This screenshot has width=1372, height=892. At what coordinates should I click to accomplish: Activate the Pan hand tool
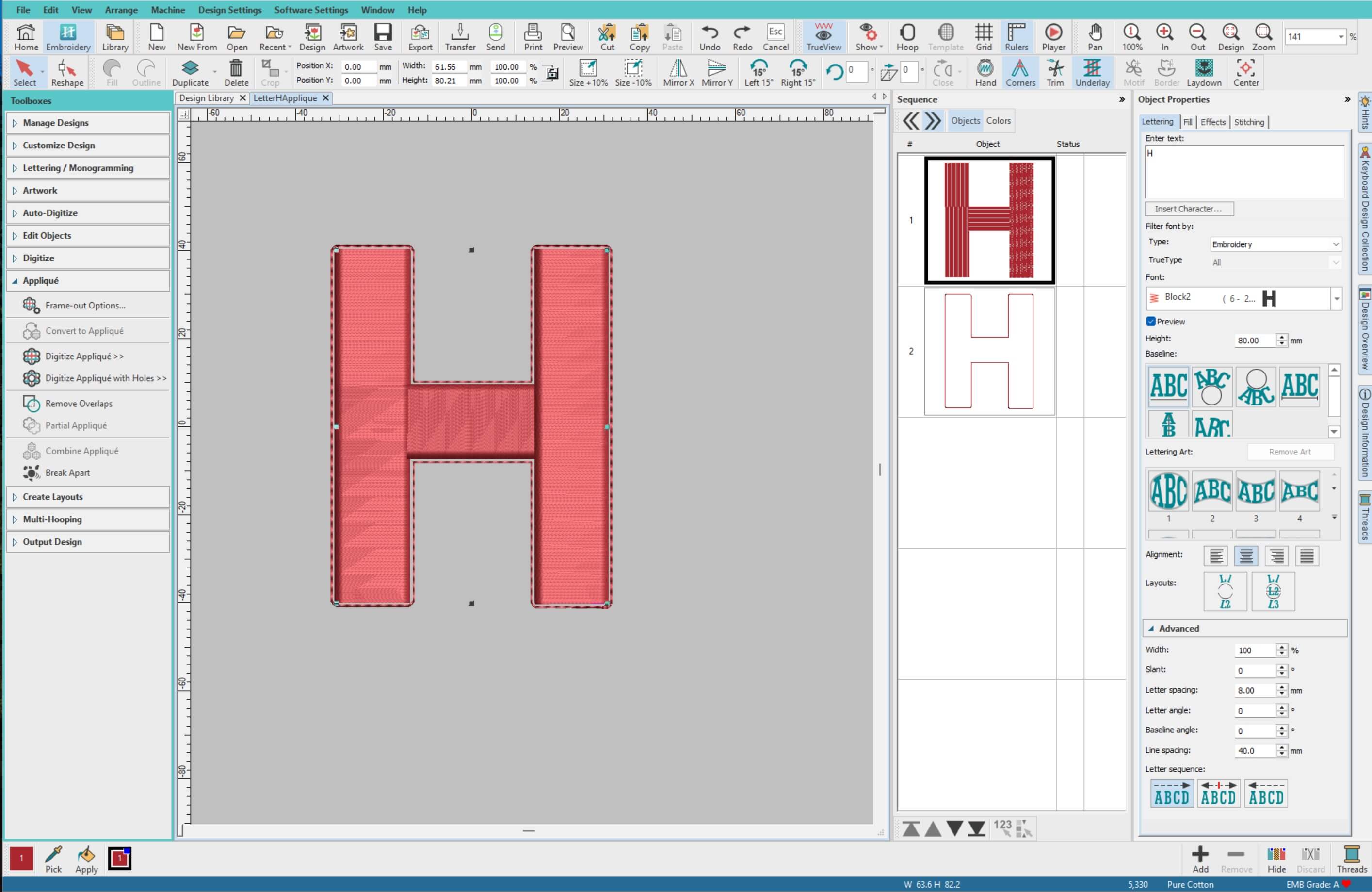tap(1095, 37)
